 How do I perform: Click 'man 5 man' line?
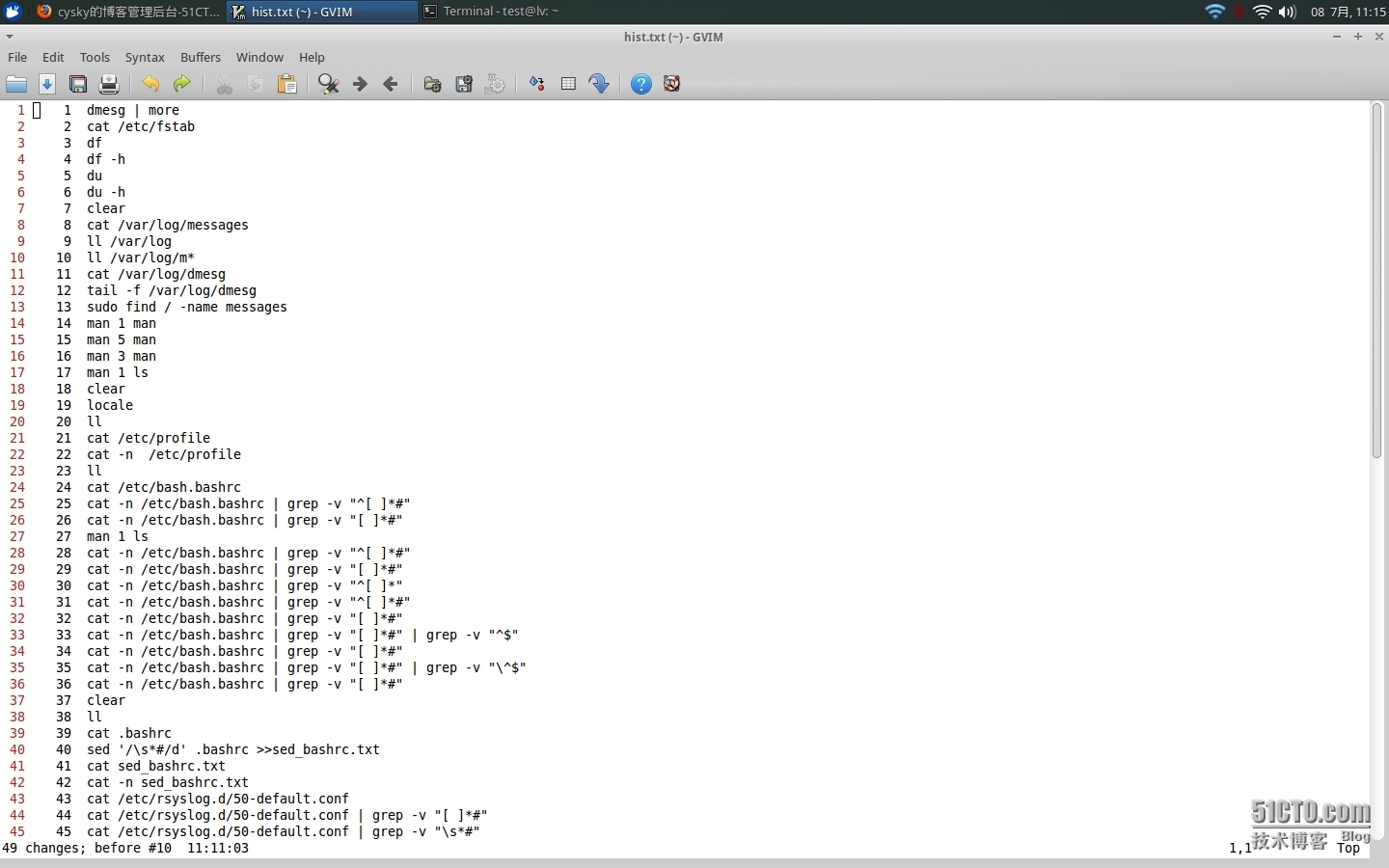(x=122, y=339)
